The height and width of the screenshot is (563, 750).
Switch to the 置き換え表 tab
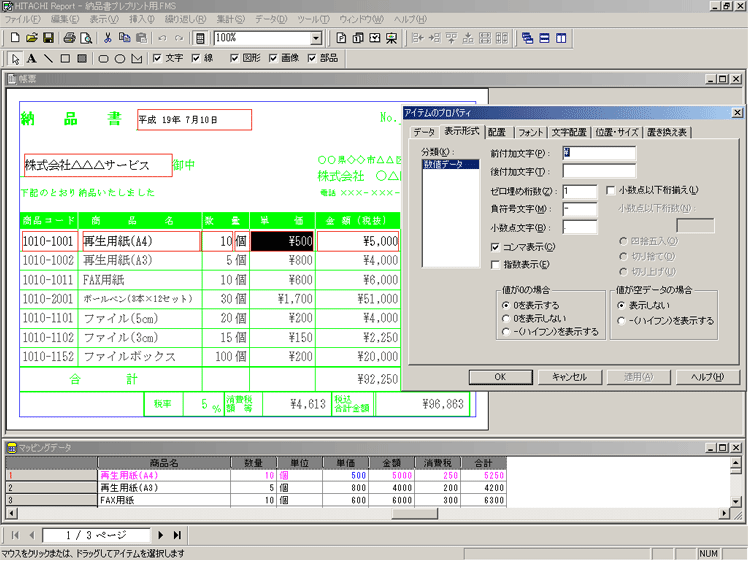[667, 132]
